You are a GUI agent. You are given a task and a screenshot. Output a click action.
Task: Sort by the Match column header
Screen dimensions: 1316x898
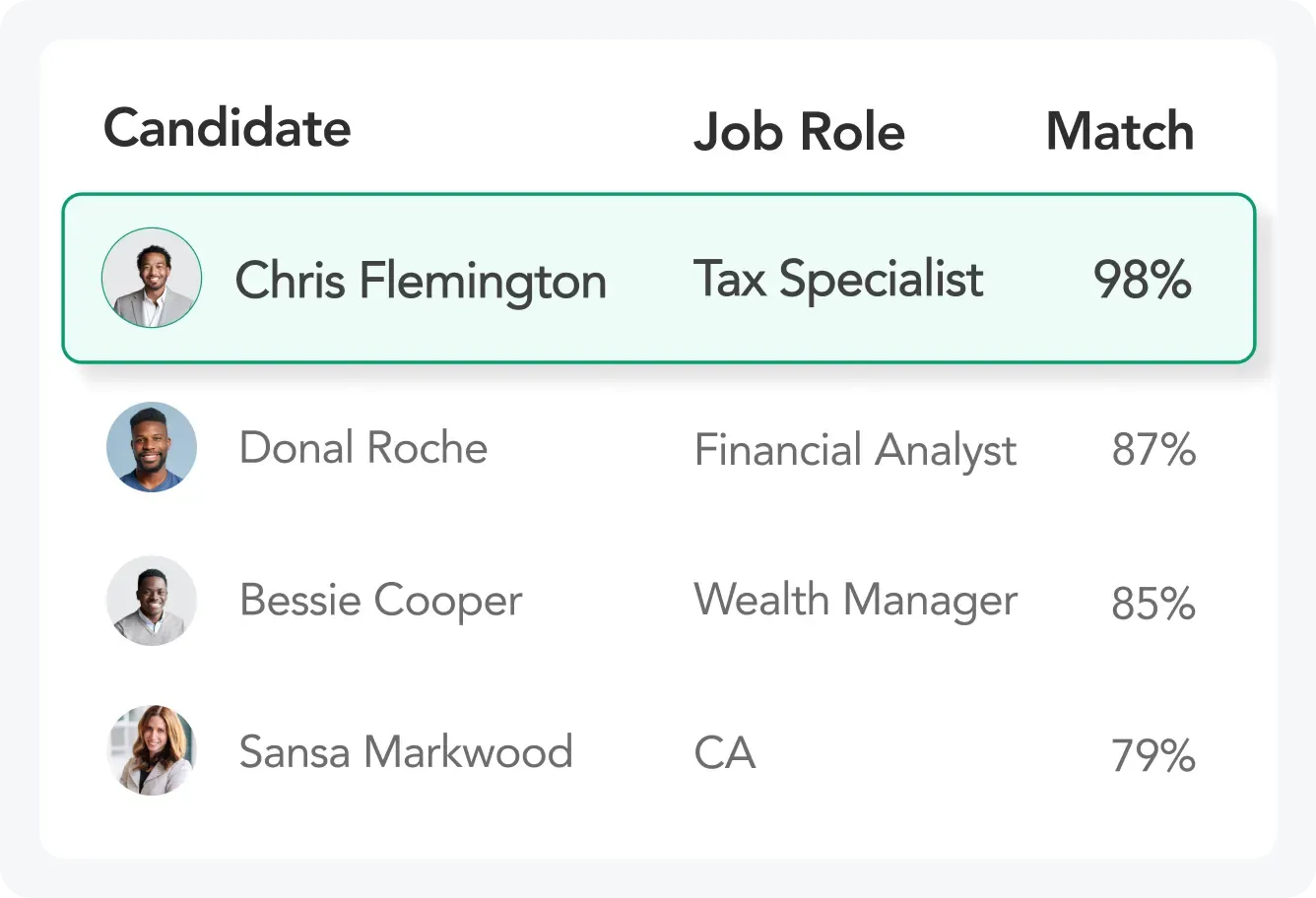(1120, 131)
